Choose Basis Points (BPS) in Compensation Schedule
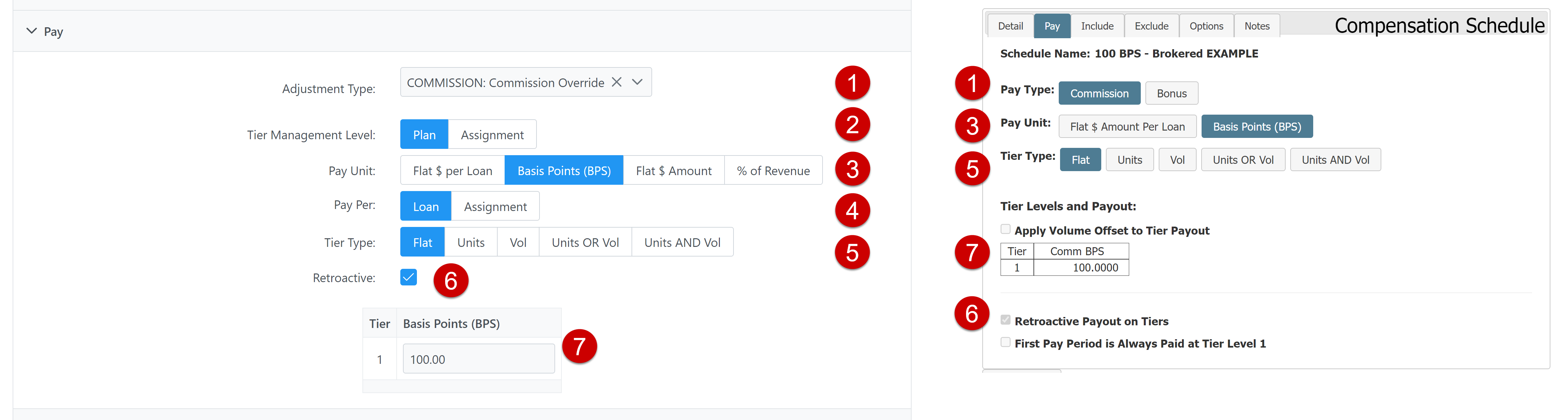The height and width of the screenshot is (420, 1568). 1256,127
